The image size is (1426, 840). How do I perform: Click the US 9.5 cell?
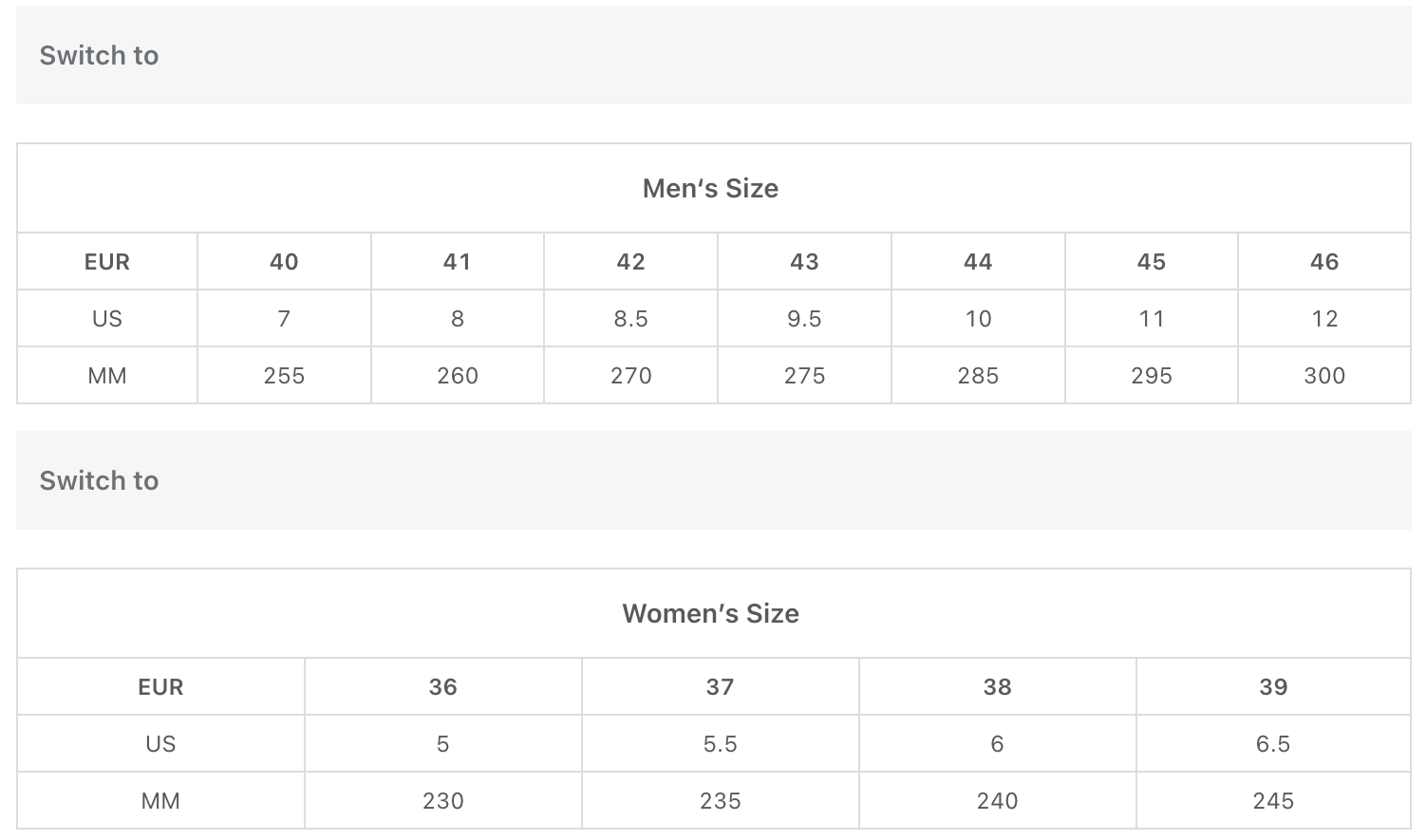(x=804, y=319)
